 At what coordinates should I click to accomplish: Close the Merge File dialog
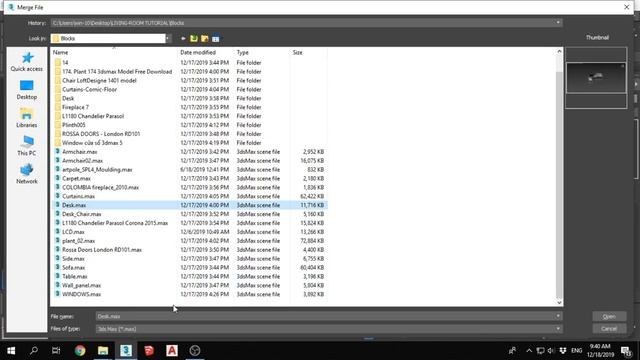(627, 7)
